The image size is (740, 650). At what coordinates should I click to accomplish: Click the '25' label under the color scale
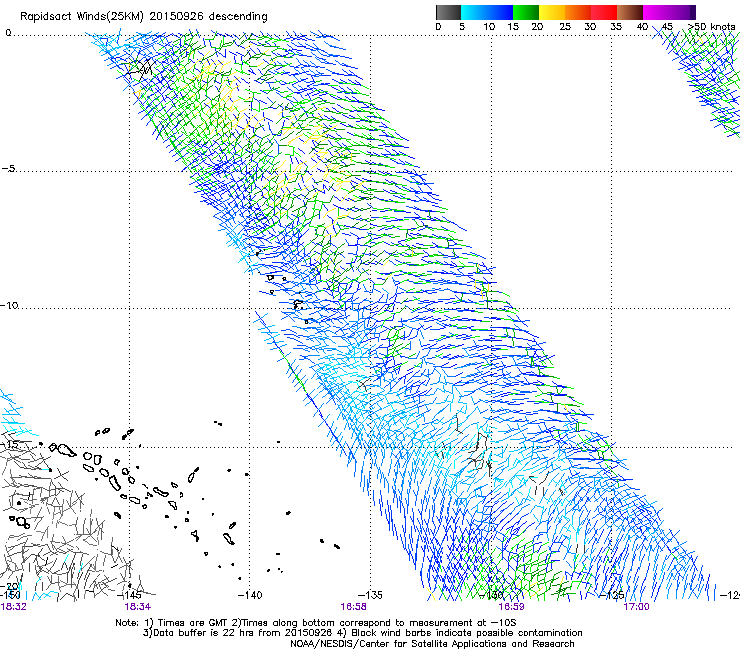[565, 27]
